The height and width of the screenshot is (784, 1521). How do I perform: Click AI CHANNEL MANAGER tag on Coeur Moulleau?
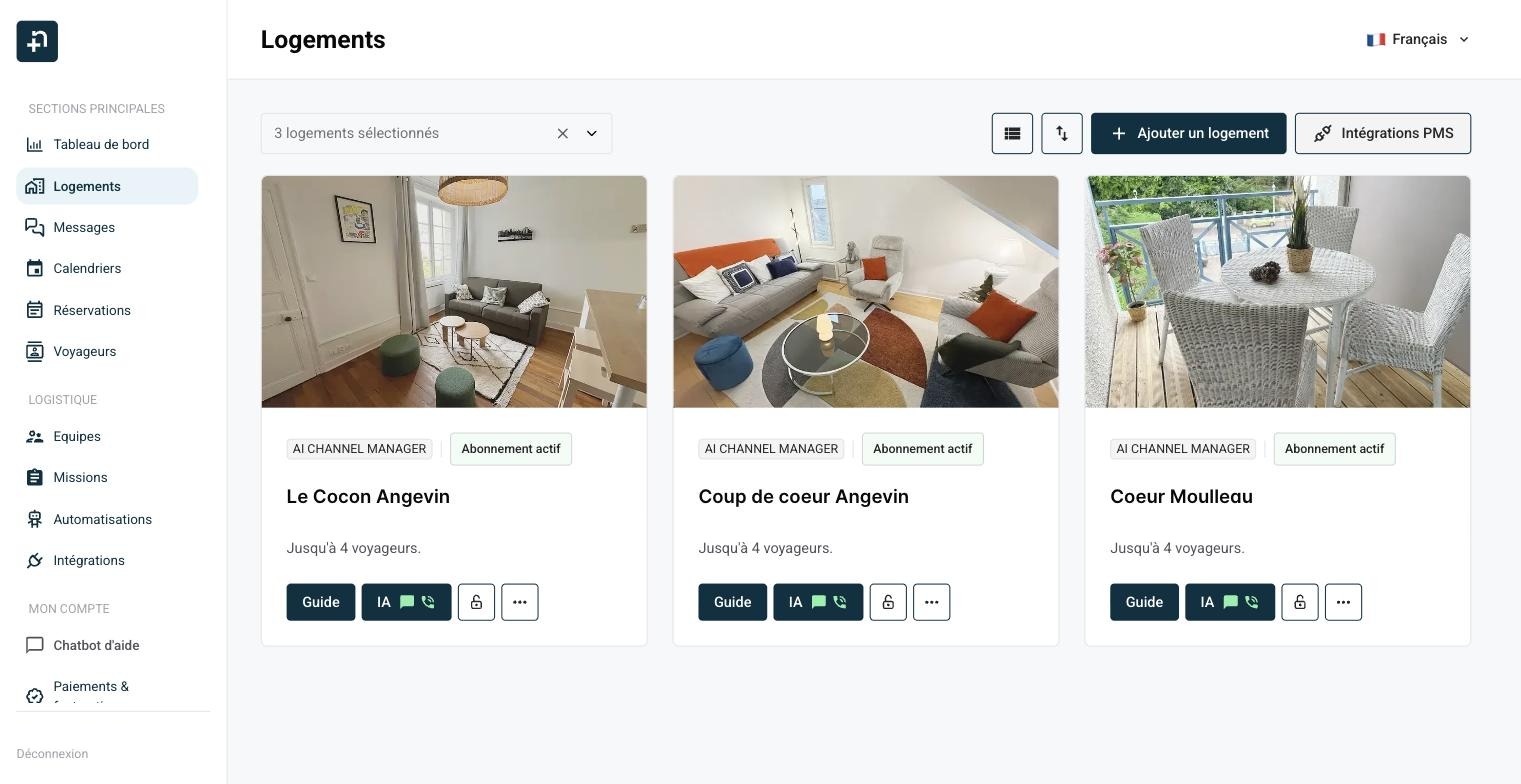point(1183,449)
